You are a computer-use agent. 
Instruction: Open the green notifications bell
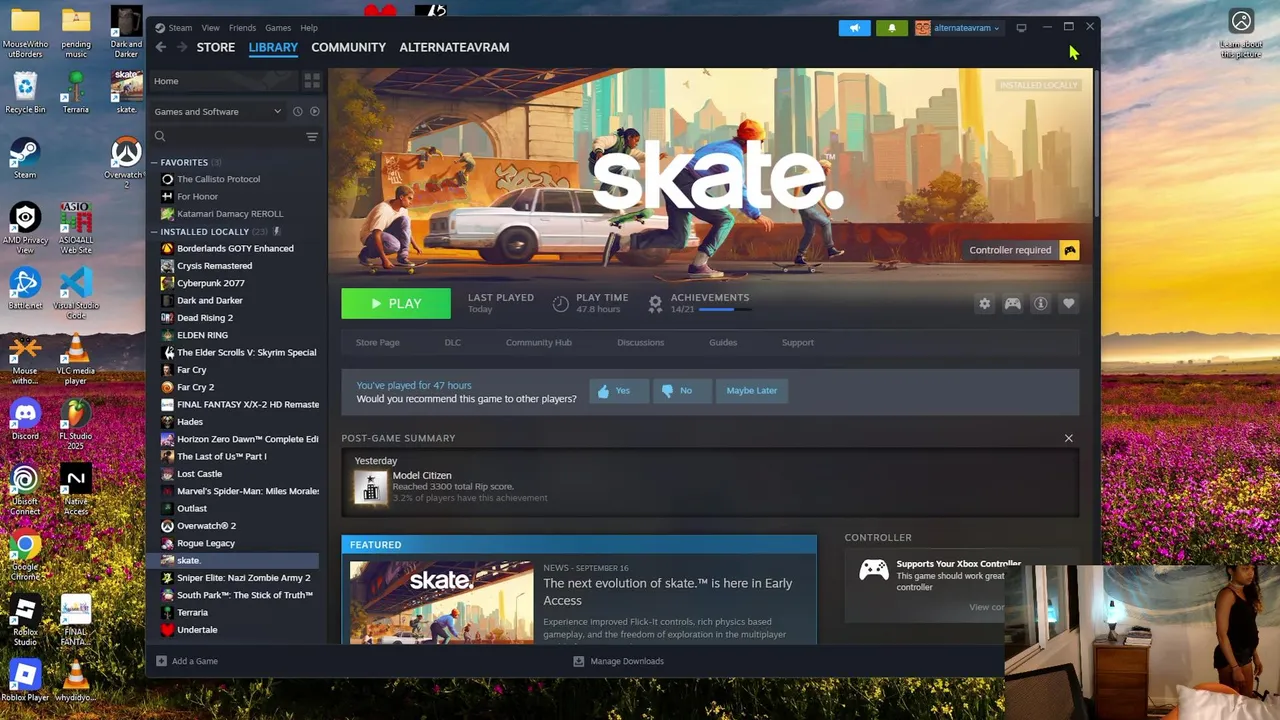(892, 28)
